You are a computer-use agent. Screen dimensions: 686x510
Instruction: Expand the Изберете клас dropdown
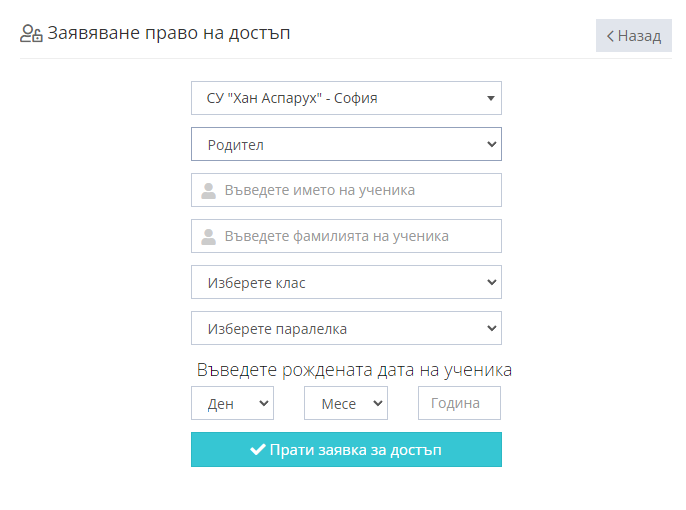pos(346,282)
